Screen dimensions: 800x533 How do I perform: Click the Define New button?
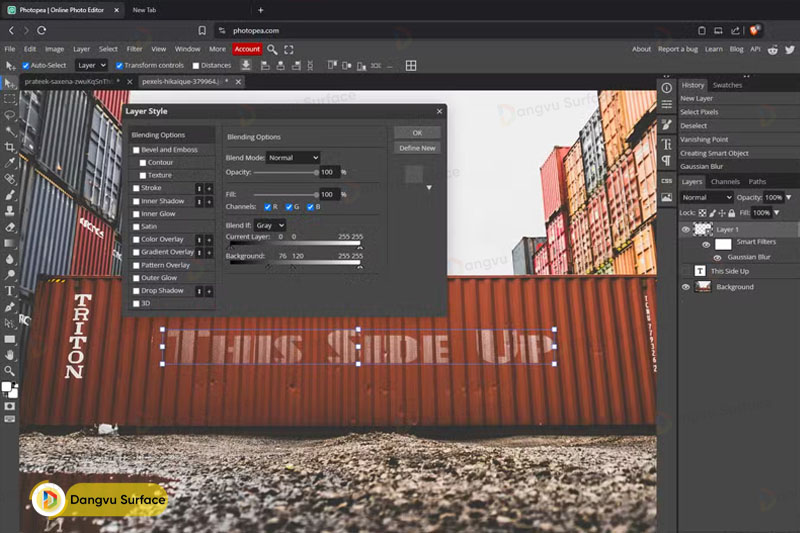coord(417,148)
